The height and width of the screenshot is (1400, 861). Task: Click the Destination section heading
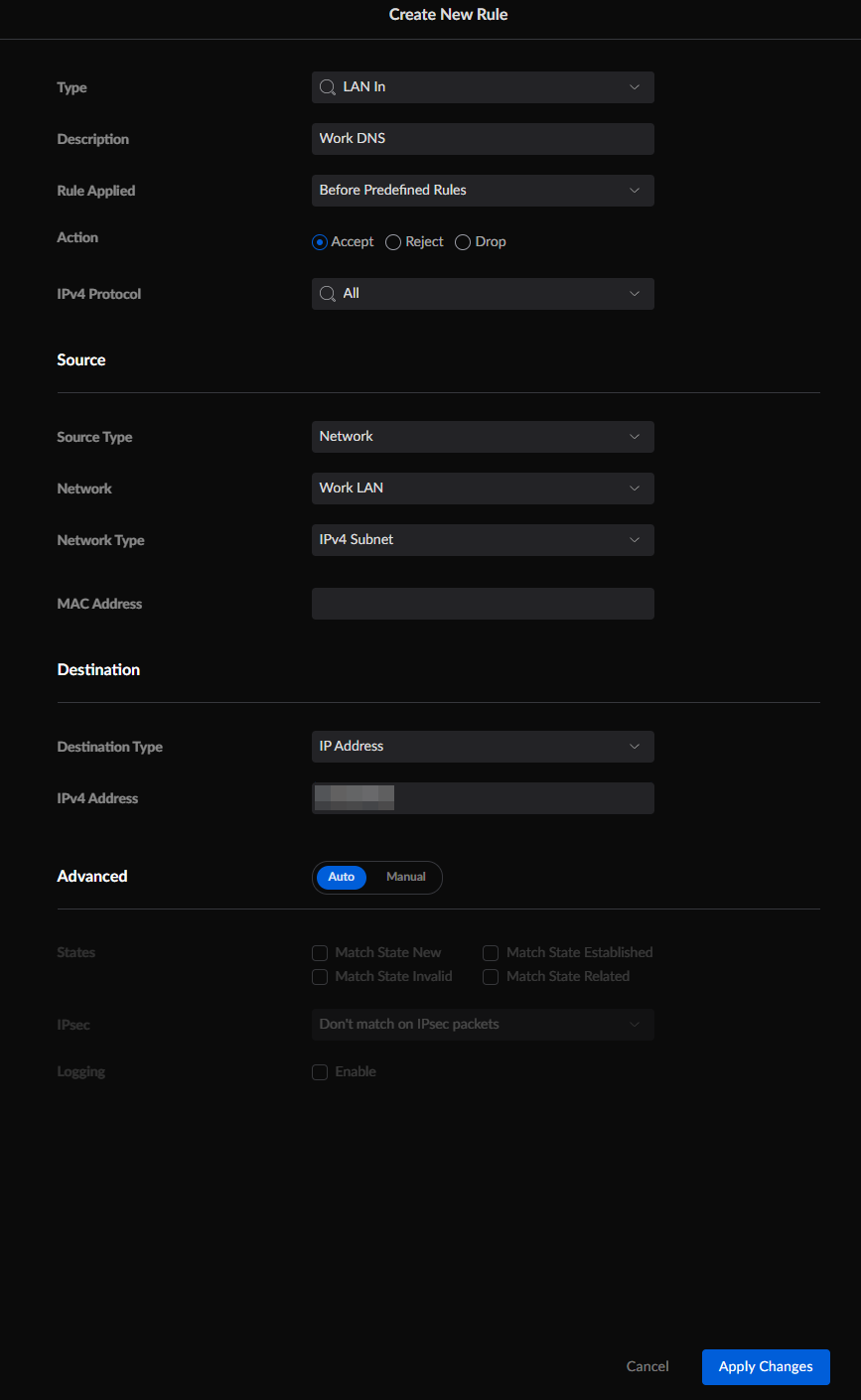click(x=98, y=670)
